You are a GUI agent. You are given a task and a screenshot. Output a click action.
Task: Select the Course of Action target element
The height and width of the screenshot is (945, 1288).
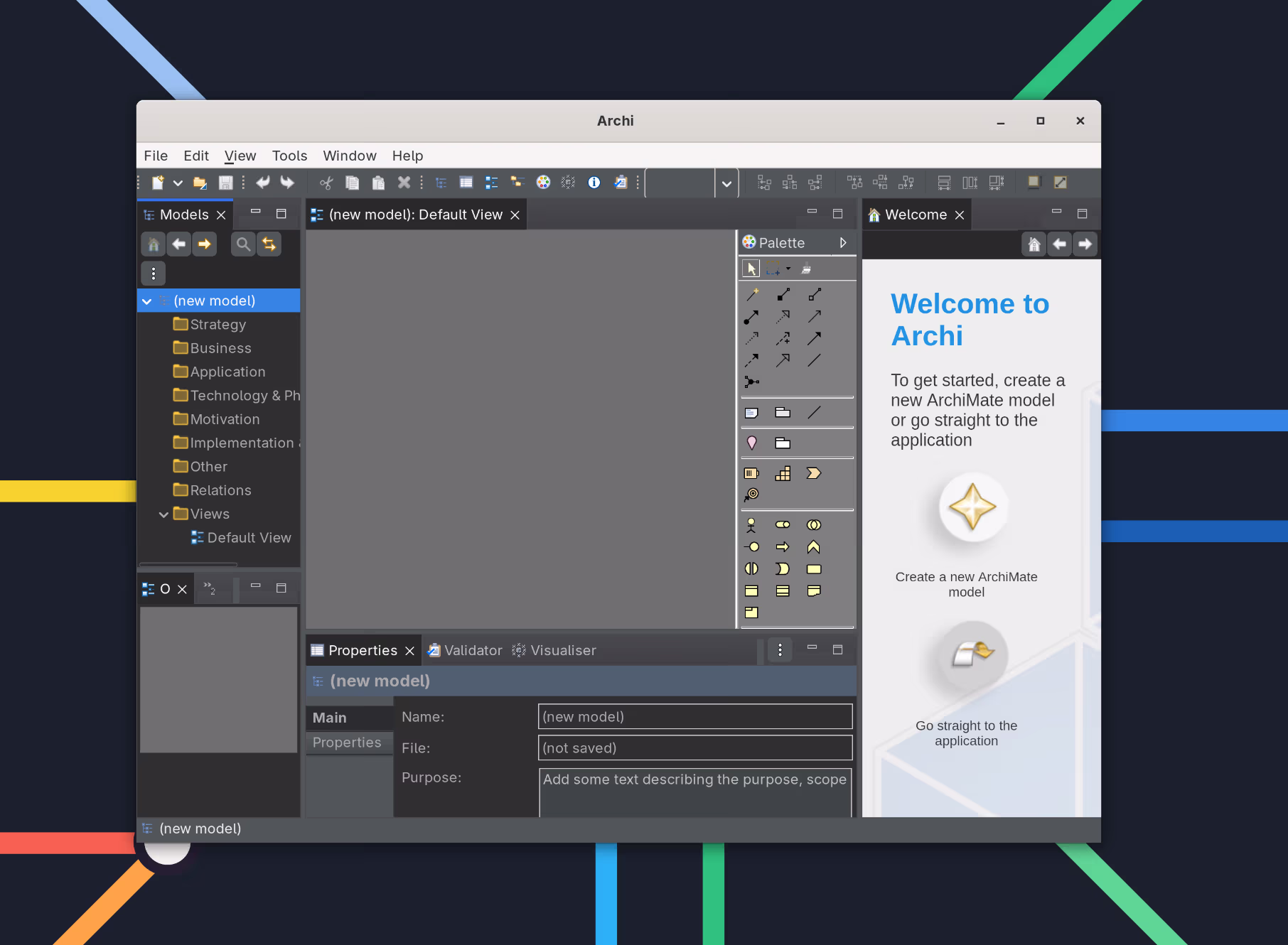click(752, 495)
